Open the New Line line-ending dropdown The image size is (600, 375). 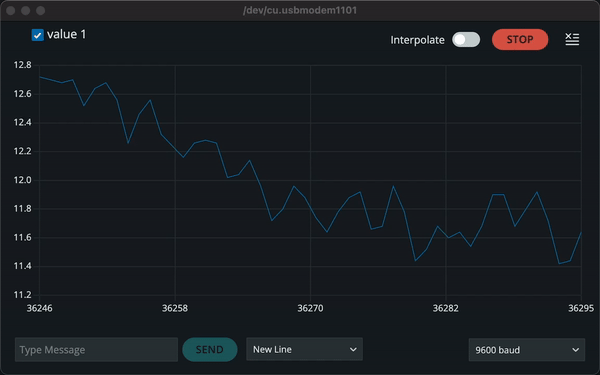pyautogui.click(x=304, y=349)
